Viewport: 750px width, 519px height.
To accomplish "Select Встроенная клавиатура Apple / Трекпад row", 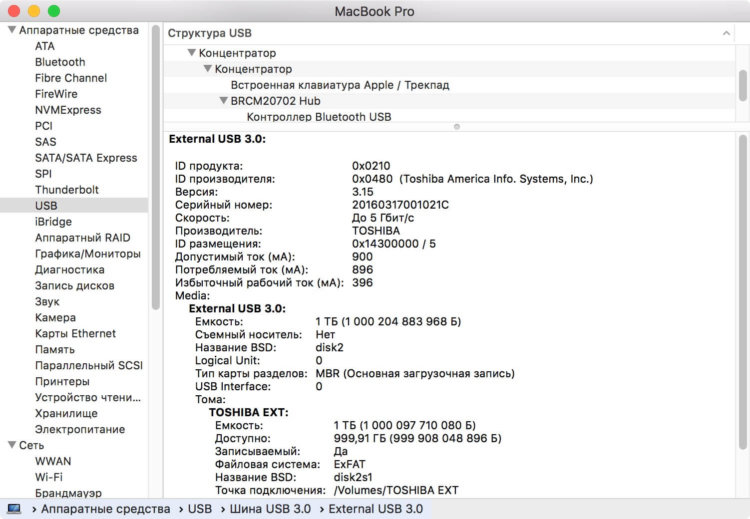I will point(339,85).
